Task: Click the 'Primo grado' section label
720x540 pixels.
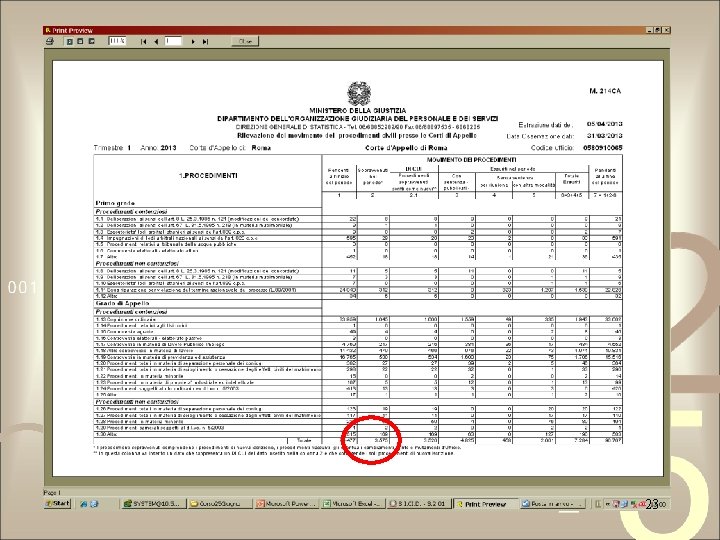Action: tap(115, 203)
